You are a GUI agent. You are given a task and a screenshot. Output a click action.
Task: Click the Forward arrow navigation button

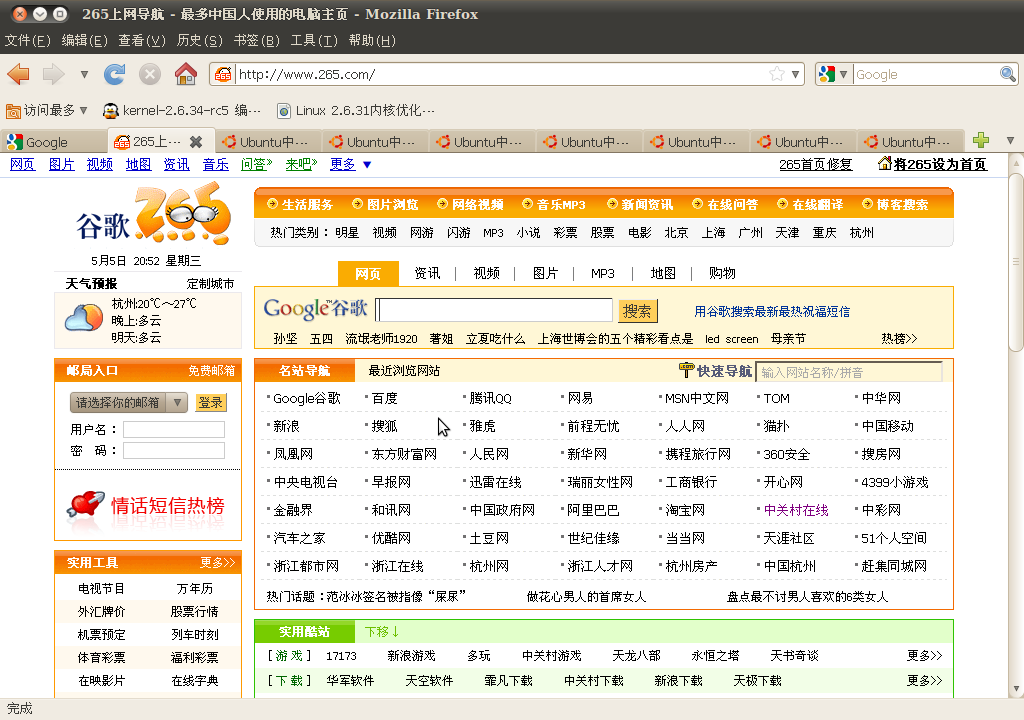point(54,74)
